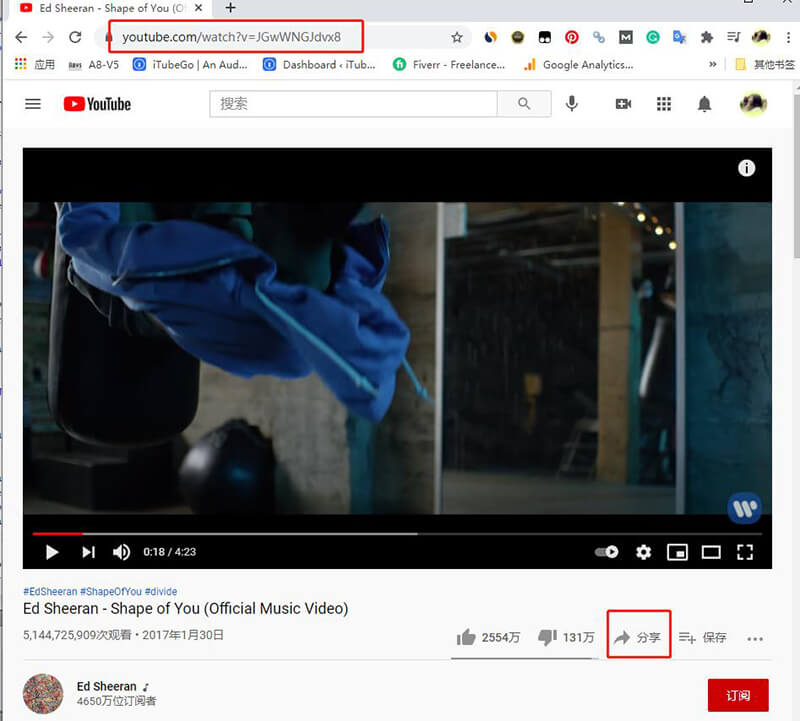This screenshot has height=721, width=800.
Task: Reload the YouTube page
Action: (x=75, y=37)
